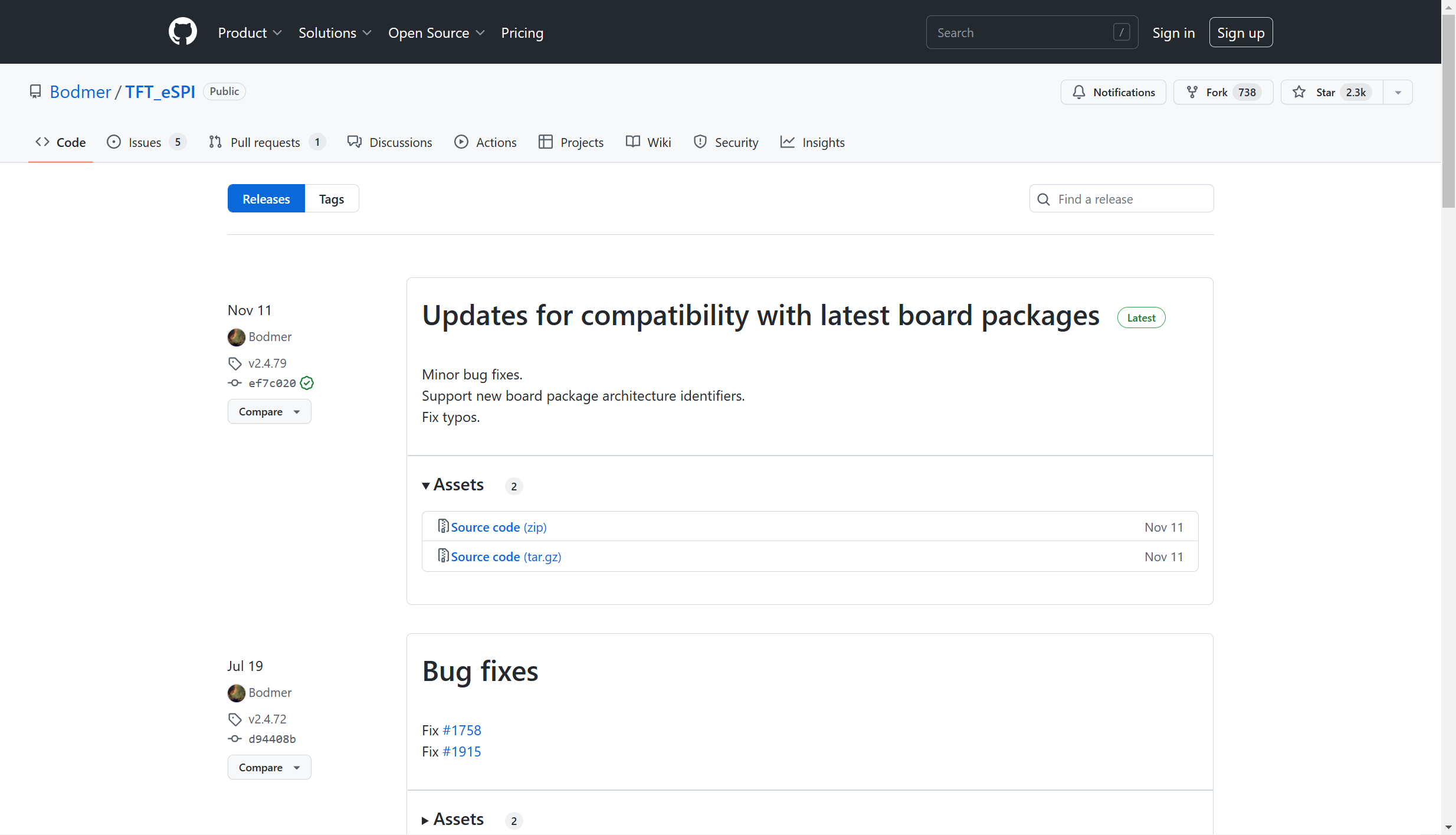Viewport: 1456px width, 835px height.
Task: Download Source code (tar.gz)
Action: [x=506, y=556]
